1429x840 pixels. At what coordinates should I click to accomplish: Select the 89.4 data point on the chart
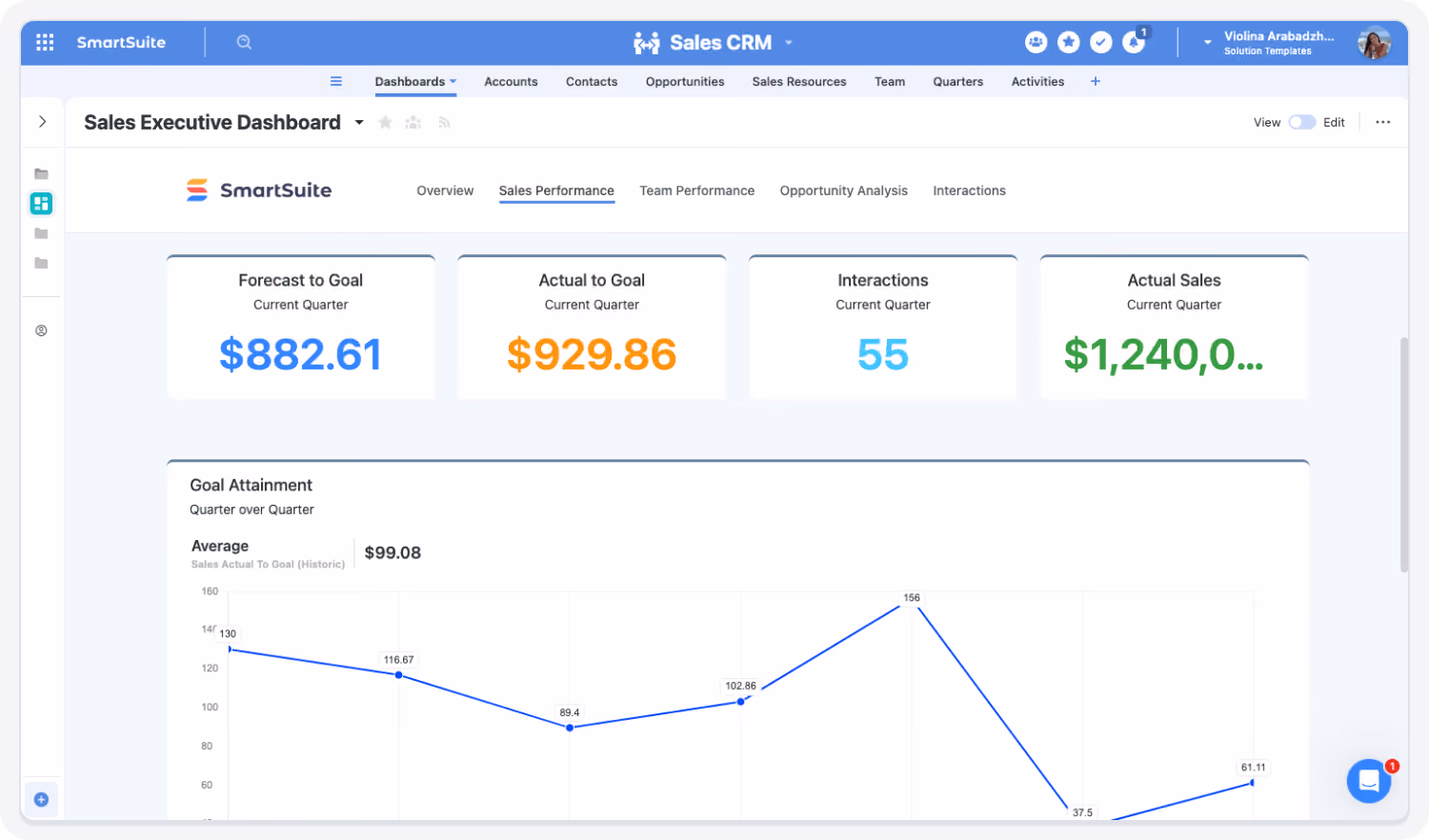click(570, 728)
